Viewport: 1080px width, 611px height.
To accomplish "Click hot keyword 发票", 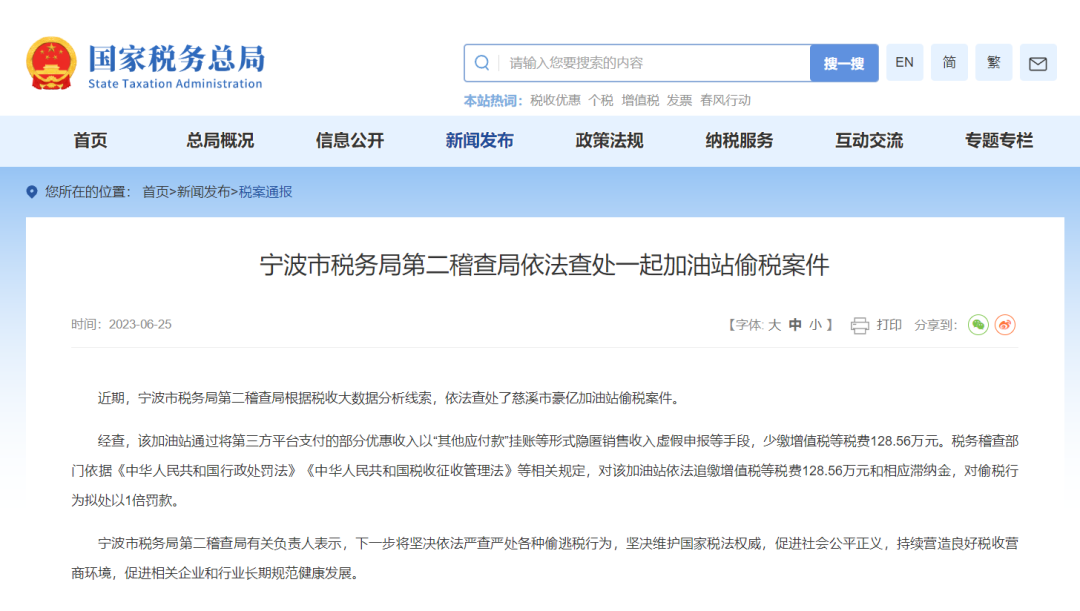I will (x=679, y=101).
